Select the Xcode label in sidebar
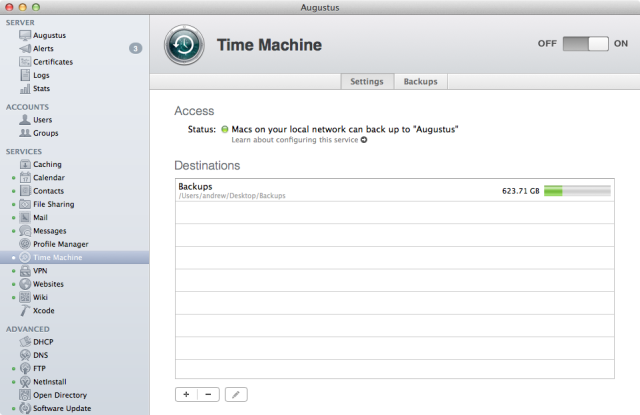 point(44,311)
